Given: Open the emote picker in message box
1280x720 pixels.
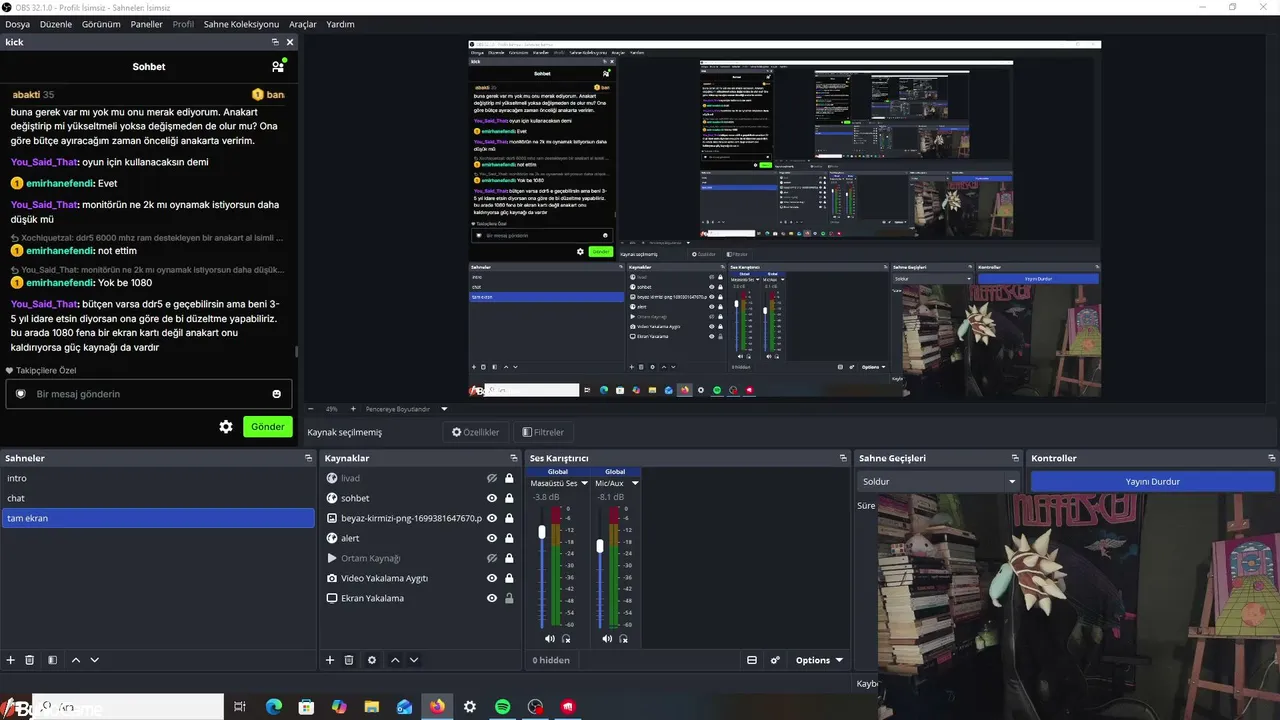Looking at the screenshot, I should tap(277, 394).
